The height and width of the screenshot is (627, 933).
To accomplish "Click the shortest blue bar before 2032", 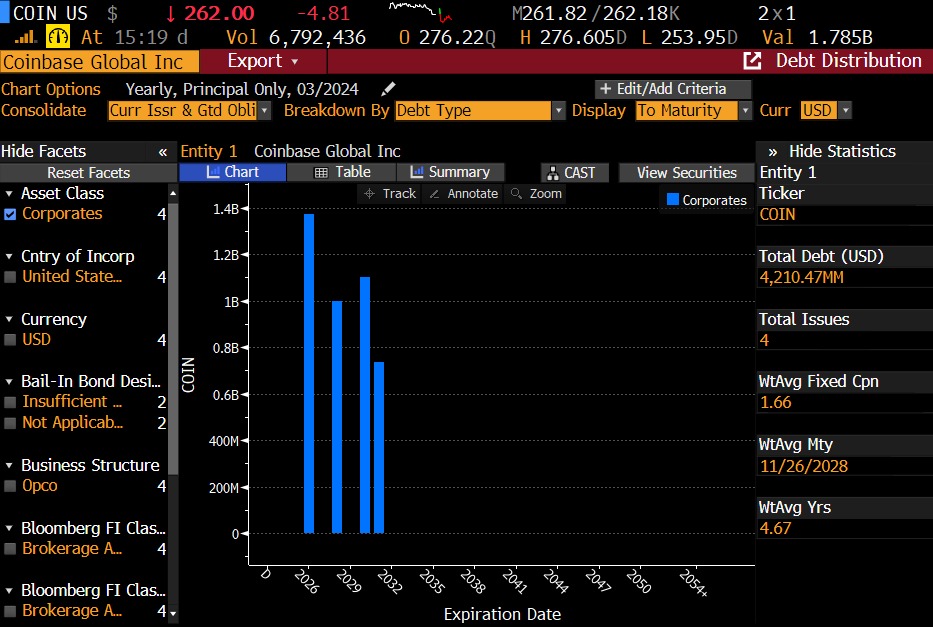I will click(379, 447).
